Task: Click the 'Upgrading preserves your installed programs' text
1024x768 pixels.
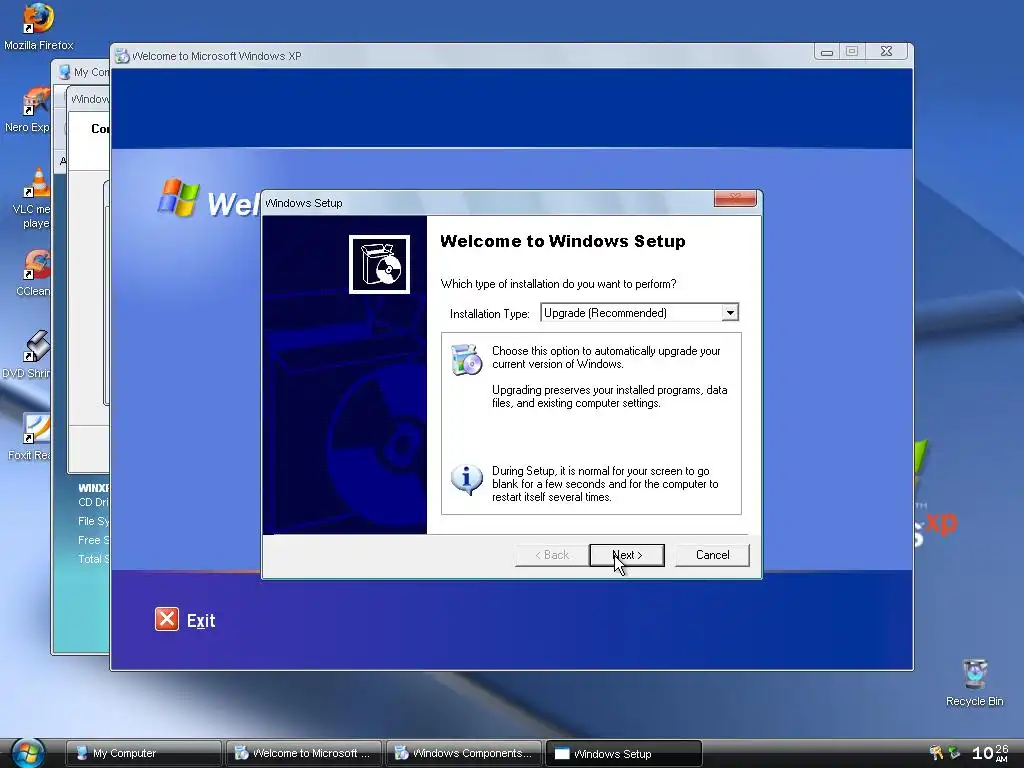Action: [x=609, y=396]
